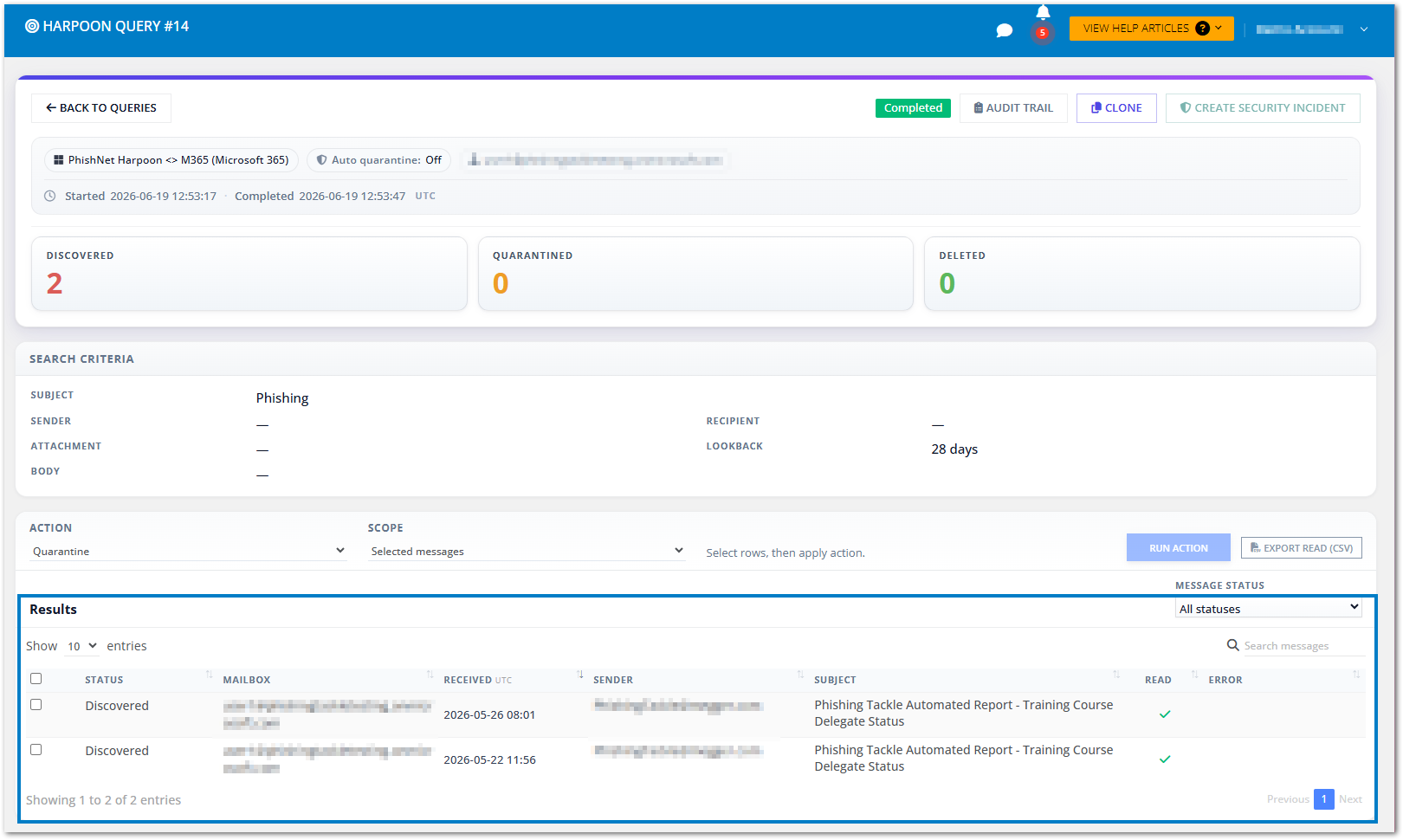Click the PhishNet Harpoon M365 connection chip
This screenshot has height=840, width=1403.
click(x=171, y=160)
